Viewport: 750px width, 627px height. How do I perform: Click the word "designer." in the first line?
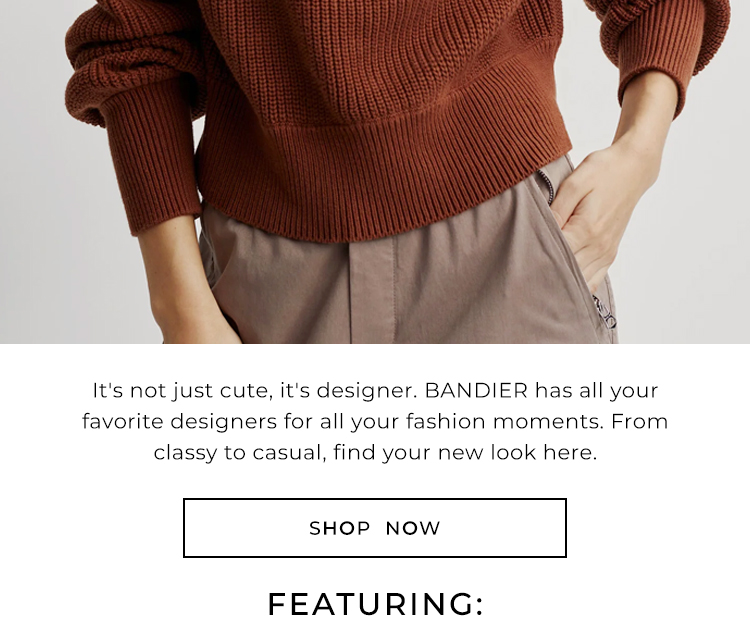tap(367, 391)
